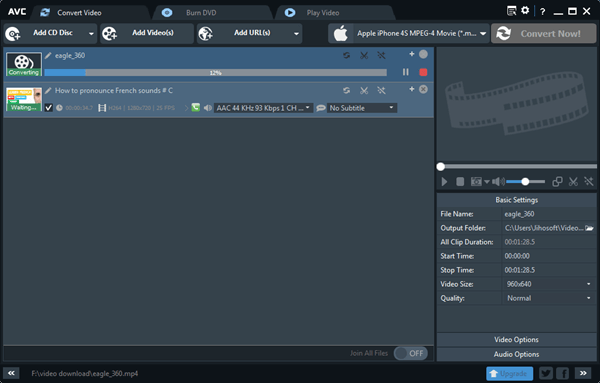The width and height of the screenshot is (600, 383).
Task: Pause the eagle_360 conversion
Action: tap(406, 72)
